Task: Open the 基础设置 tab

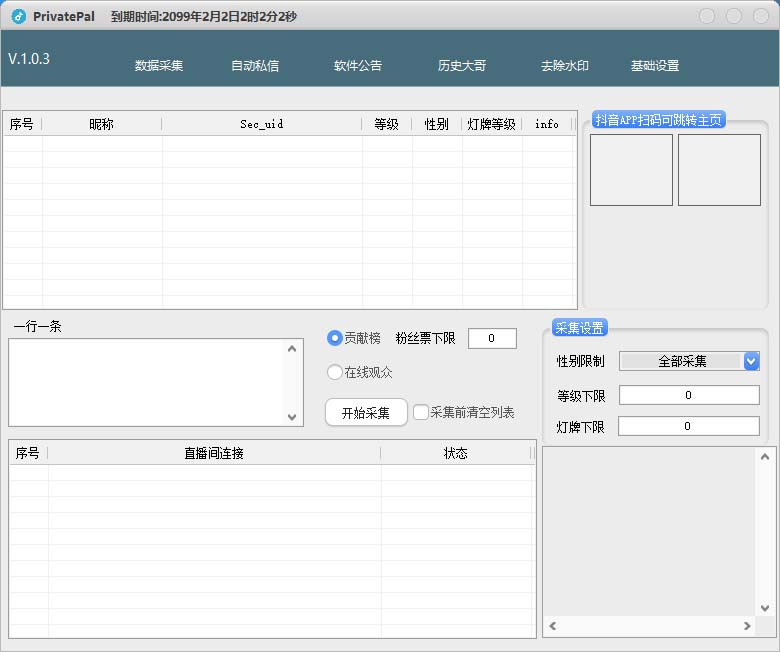Action: click(x=655, y=66)
